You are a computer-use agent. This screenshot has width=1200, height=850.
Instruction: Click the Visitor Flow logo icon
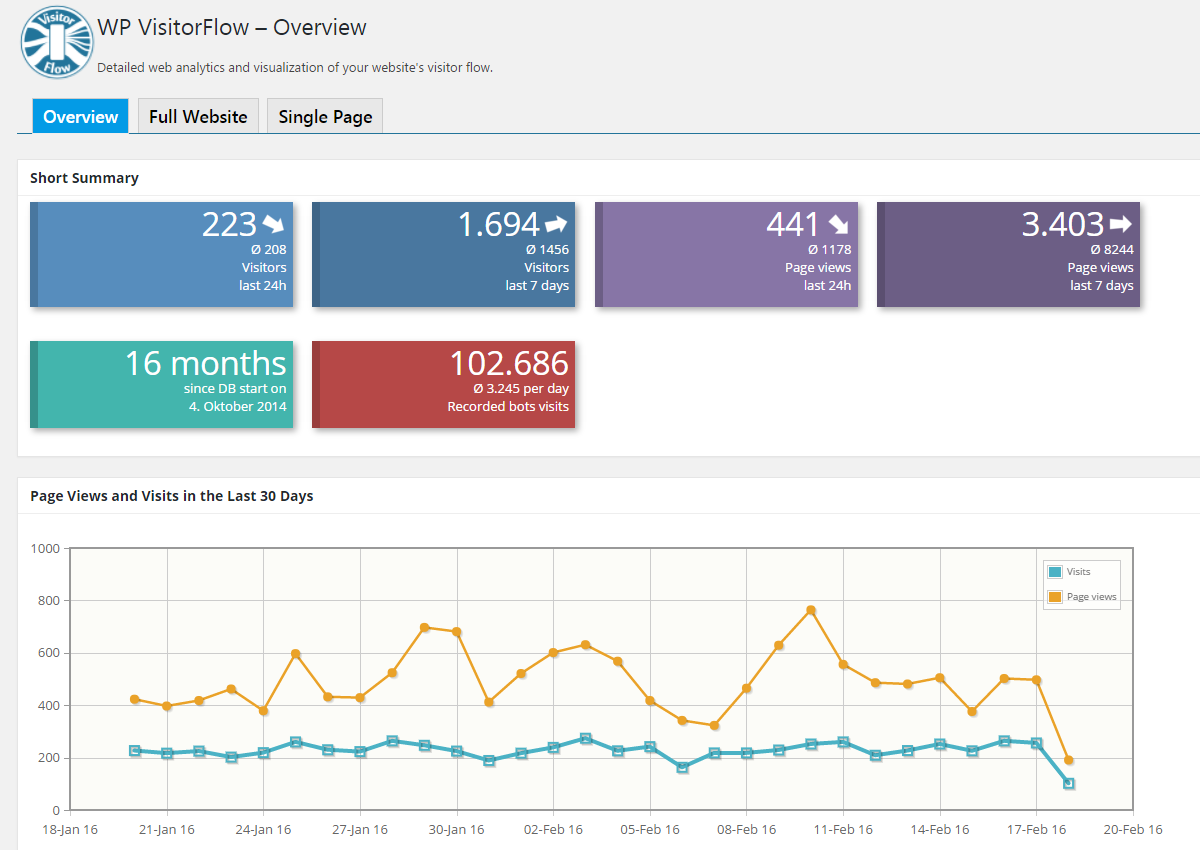coord(57,42)
